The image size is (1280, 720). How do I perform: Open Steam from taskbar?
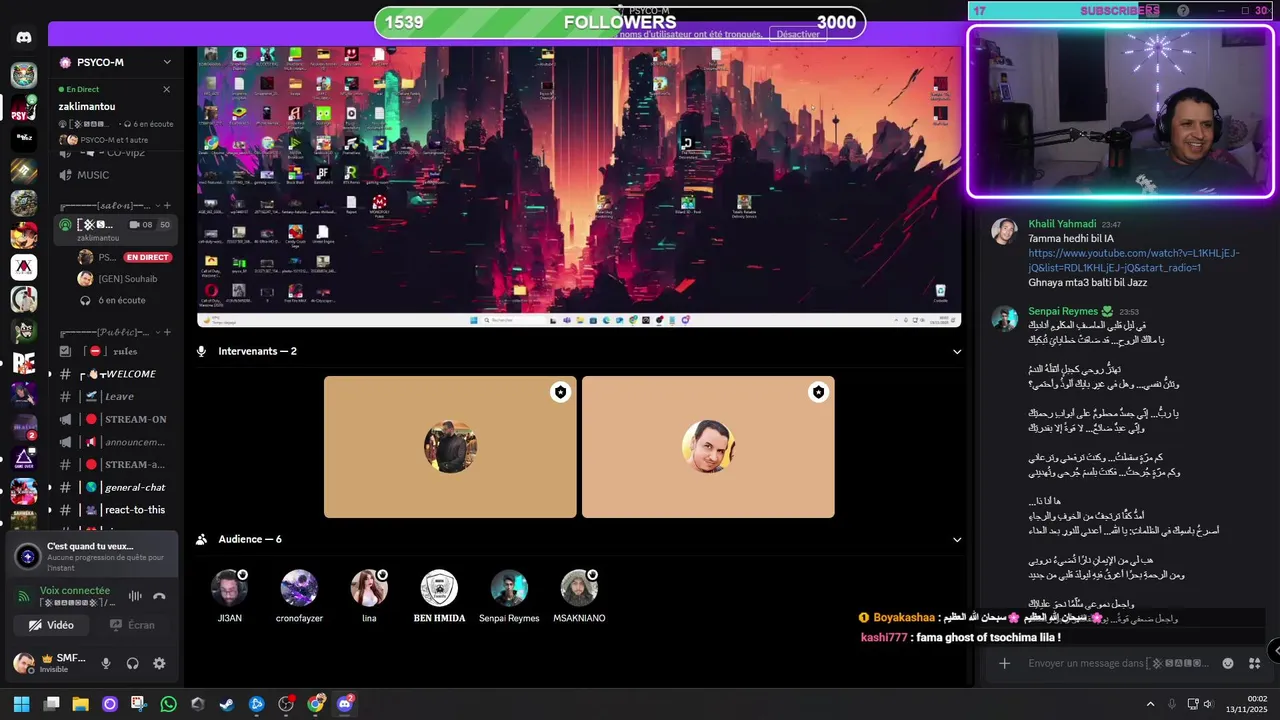(227, 704)
